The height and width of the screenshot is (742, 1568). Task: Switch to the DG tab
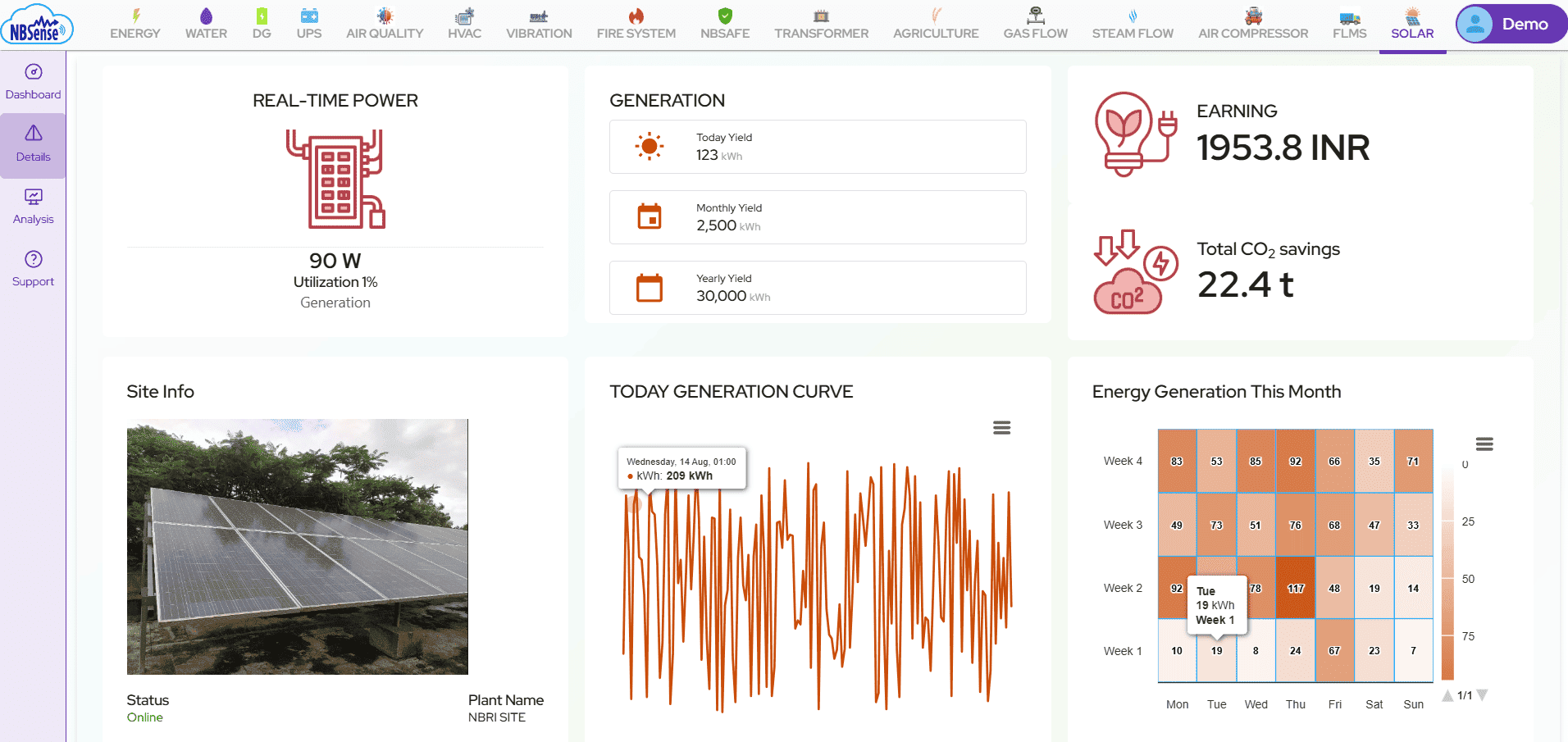pyautogui.click(x=262, y=25)
